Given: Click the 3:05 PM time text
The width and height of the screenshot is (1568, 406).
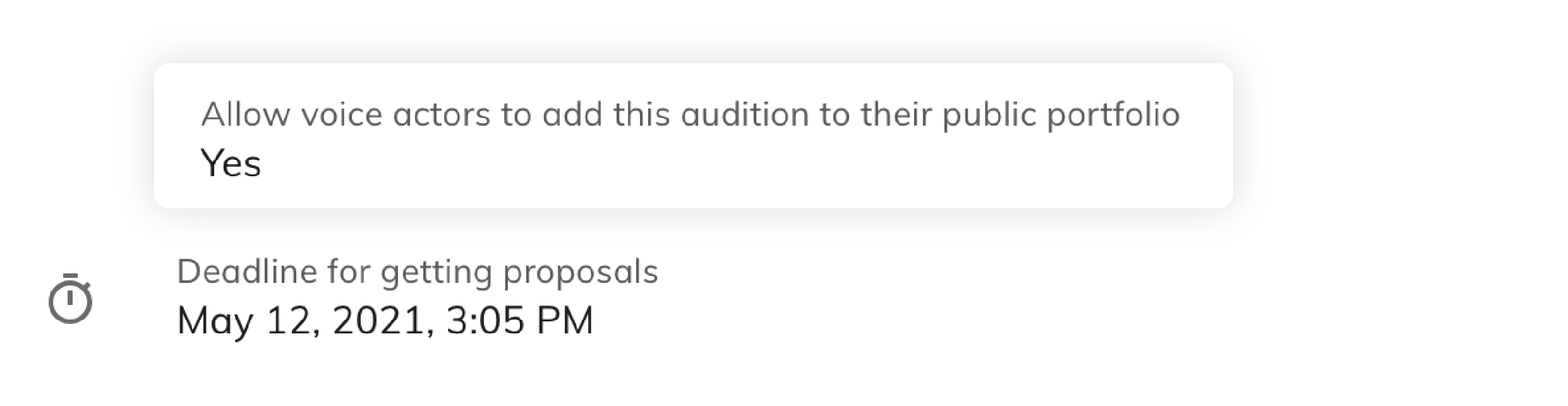Looking at the screenshot, I should 519,320.
